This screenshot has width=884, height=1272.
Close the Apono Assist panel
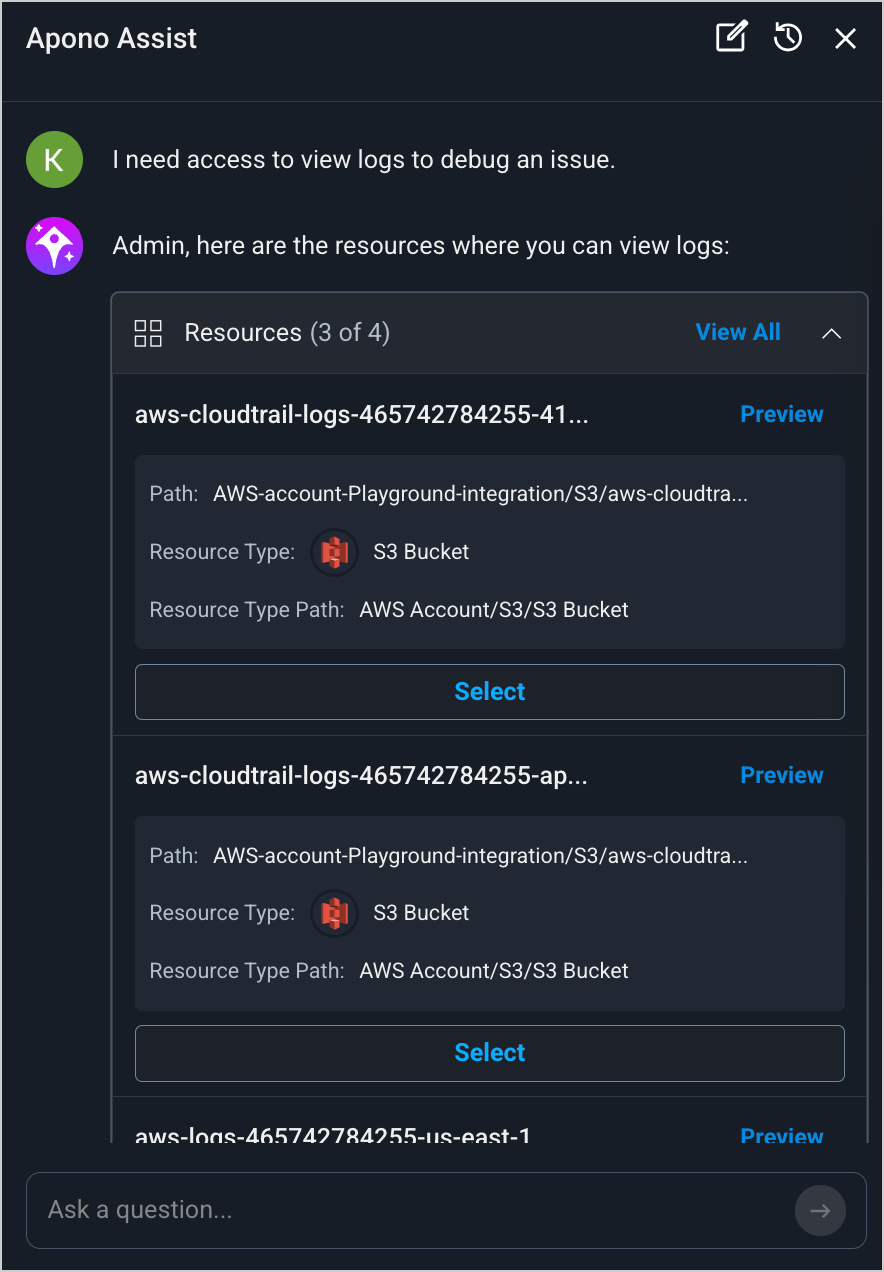pyautogui.click(x=845, y=38)
